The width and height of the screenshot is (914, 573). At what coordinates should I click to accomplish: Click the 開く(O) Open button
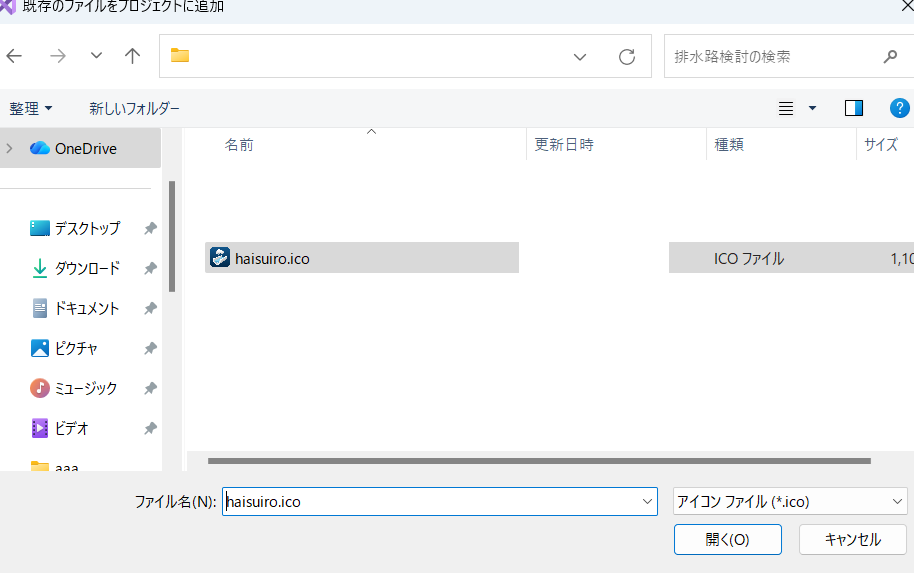(727, 539)
